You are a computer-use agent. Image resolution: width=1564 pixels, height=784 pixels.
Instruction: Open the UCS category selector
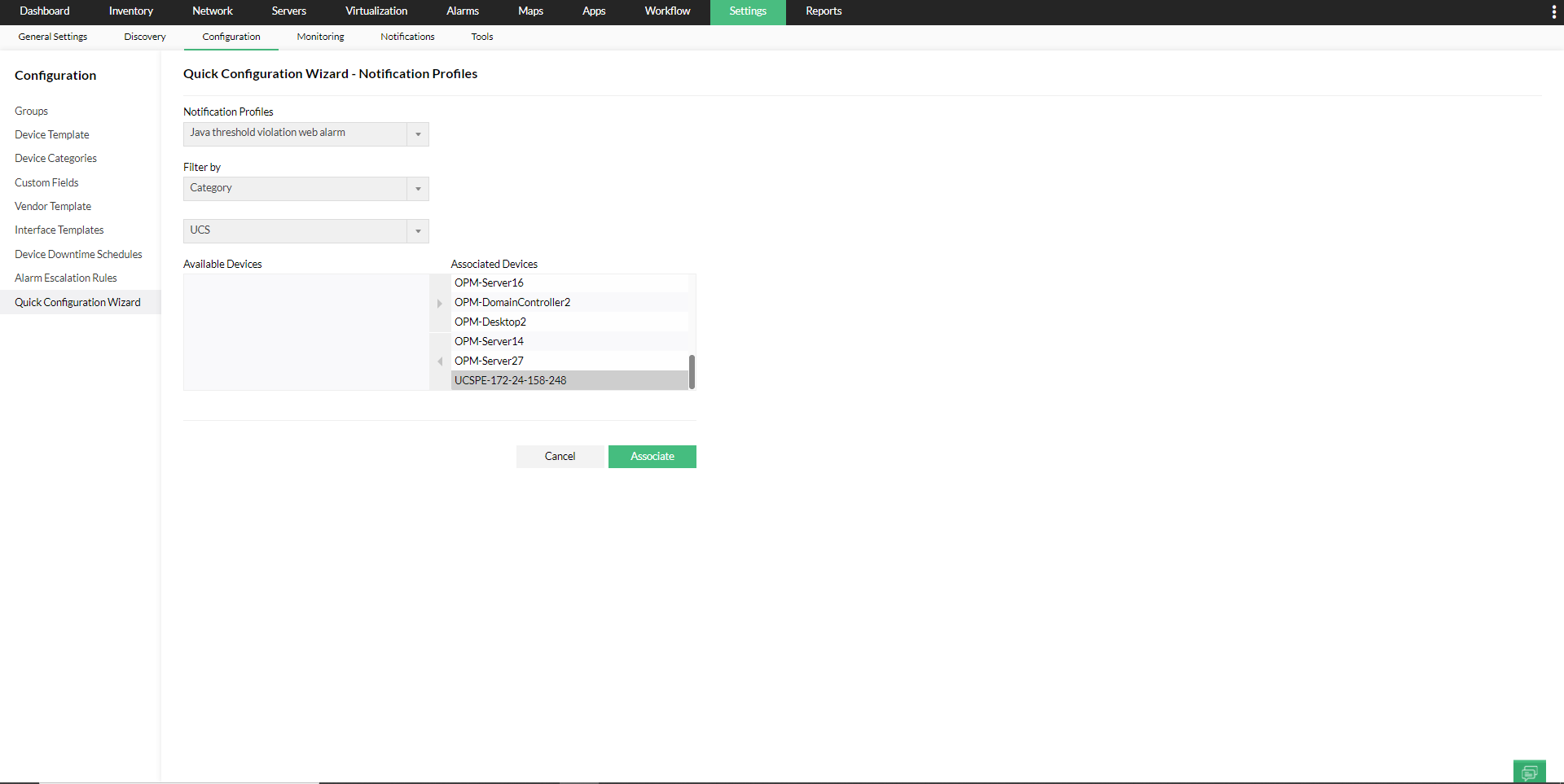click(417, 230)
